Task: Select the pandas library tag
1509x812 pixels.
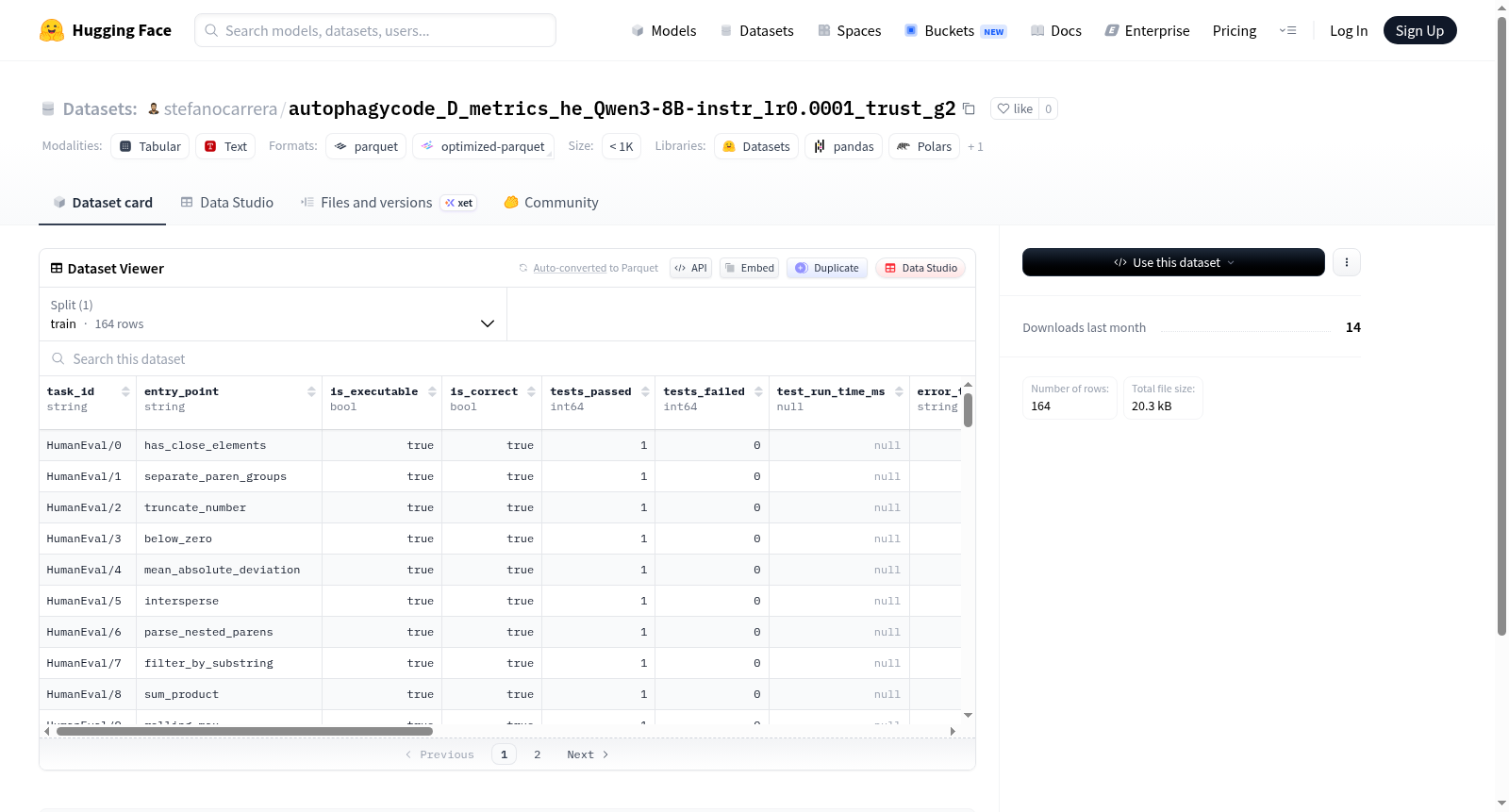Action: 844,146
